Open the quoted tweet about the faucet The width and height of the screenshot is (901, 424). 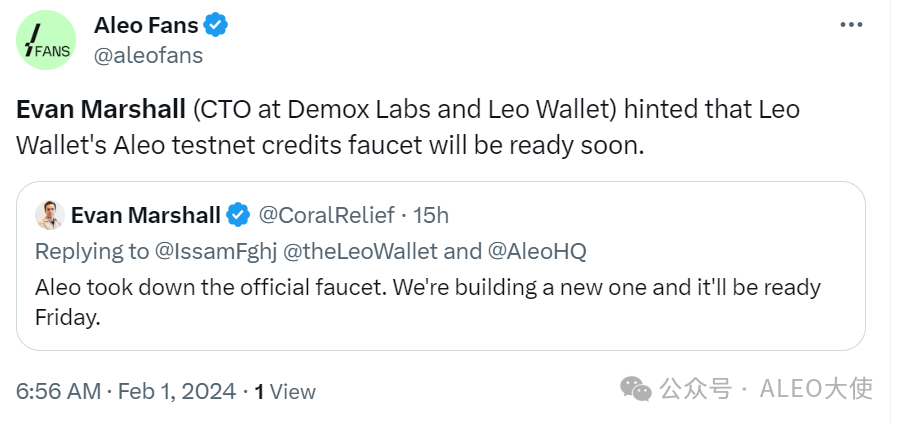[440, 300]
